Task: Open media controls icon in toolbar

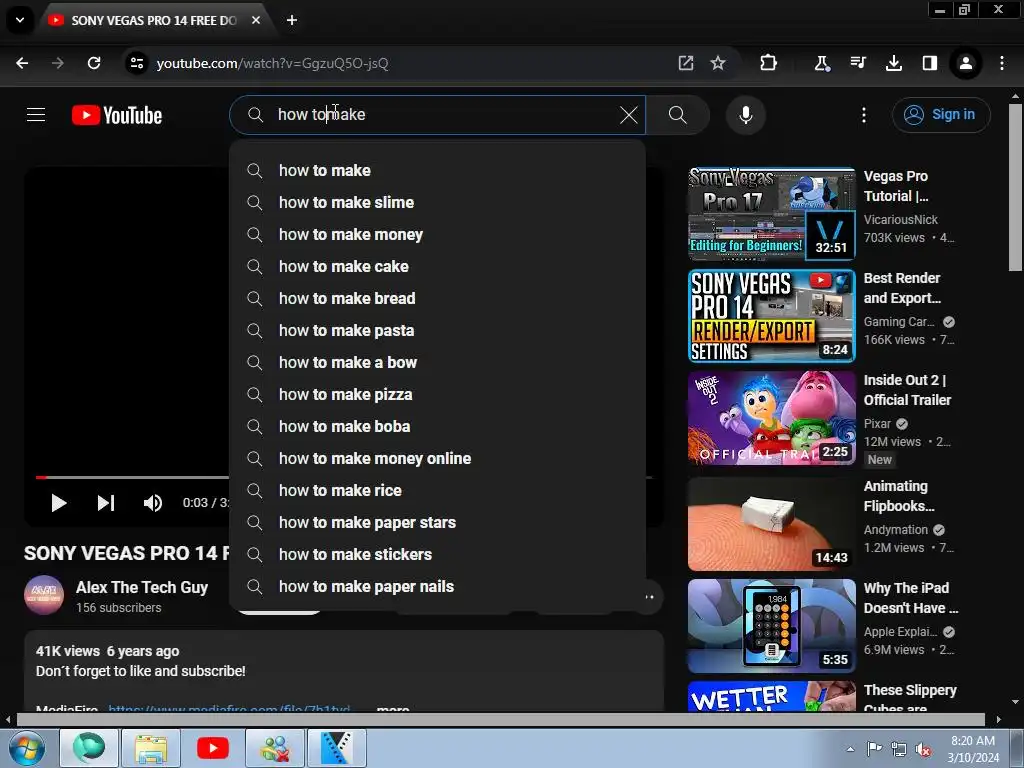Action: [858, 63]
